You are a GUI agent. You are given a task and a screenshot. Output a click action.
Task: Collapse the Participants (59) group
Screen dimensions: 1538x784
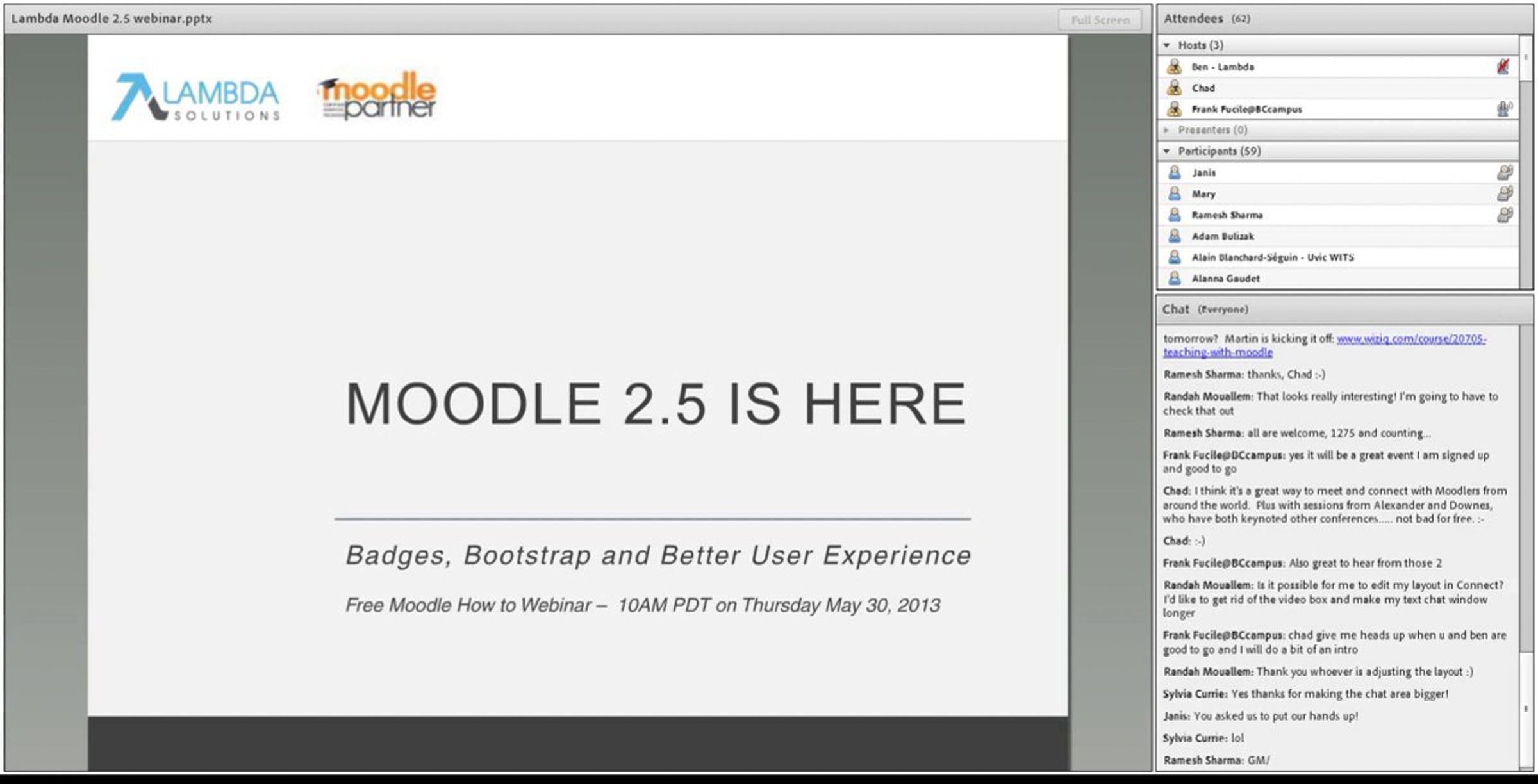1167,151
